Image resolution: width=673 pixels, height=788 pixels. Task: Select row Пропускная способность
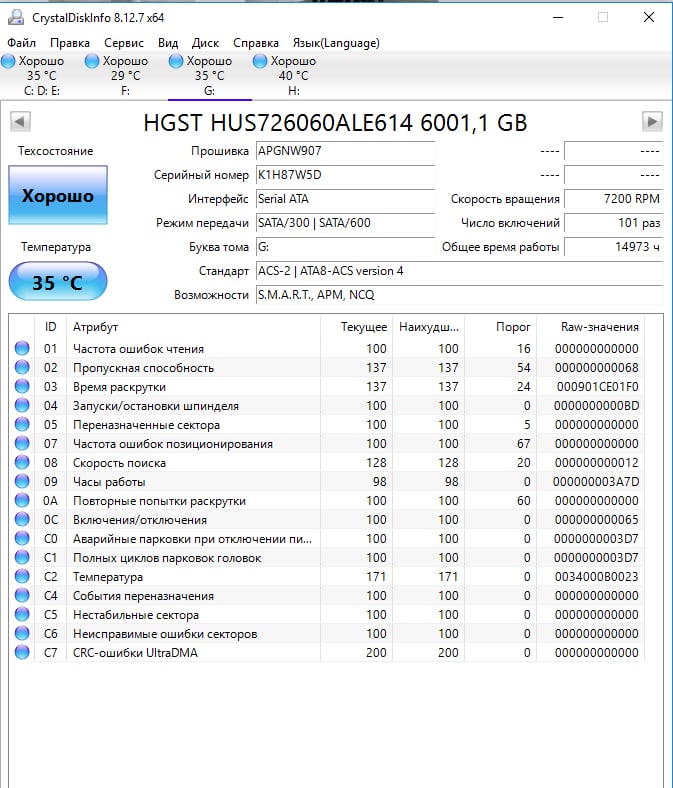tap(327, 367)
